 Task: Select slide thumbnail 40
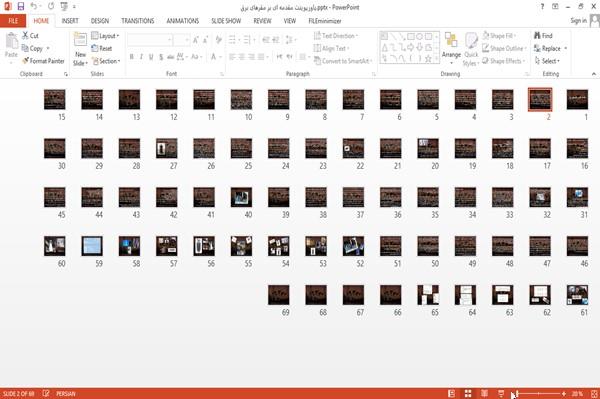[241, 197]
